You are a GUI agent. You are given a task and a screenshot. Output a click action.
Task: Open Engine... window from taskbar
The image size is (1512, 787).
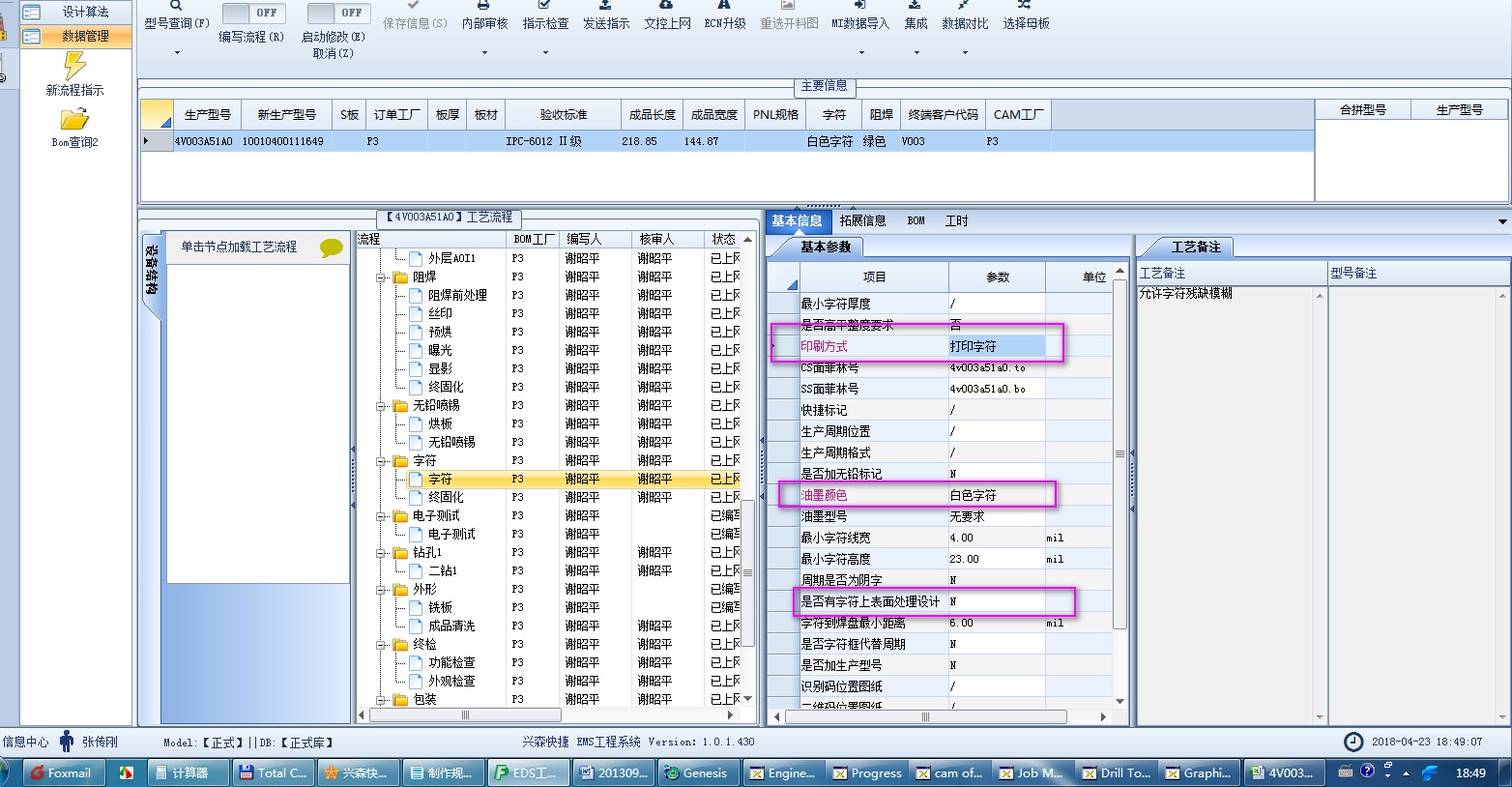(x=783, y=772)
